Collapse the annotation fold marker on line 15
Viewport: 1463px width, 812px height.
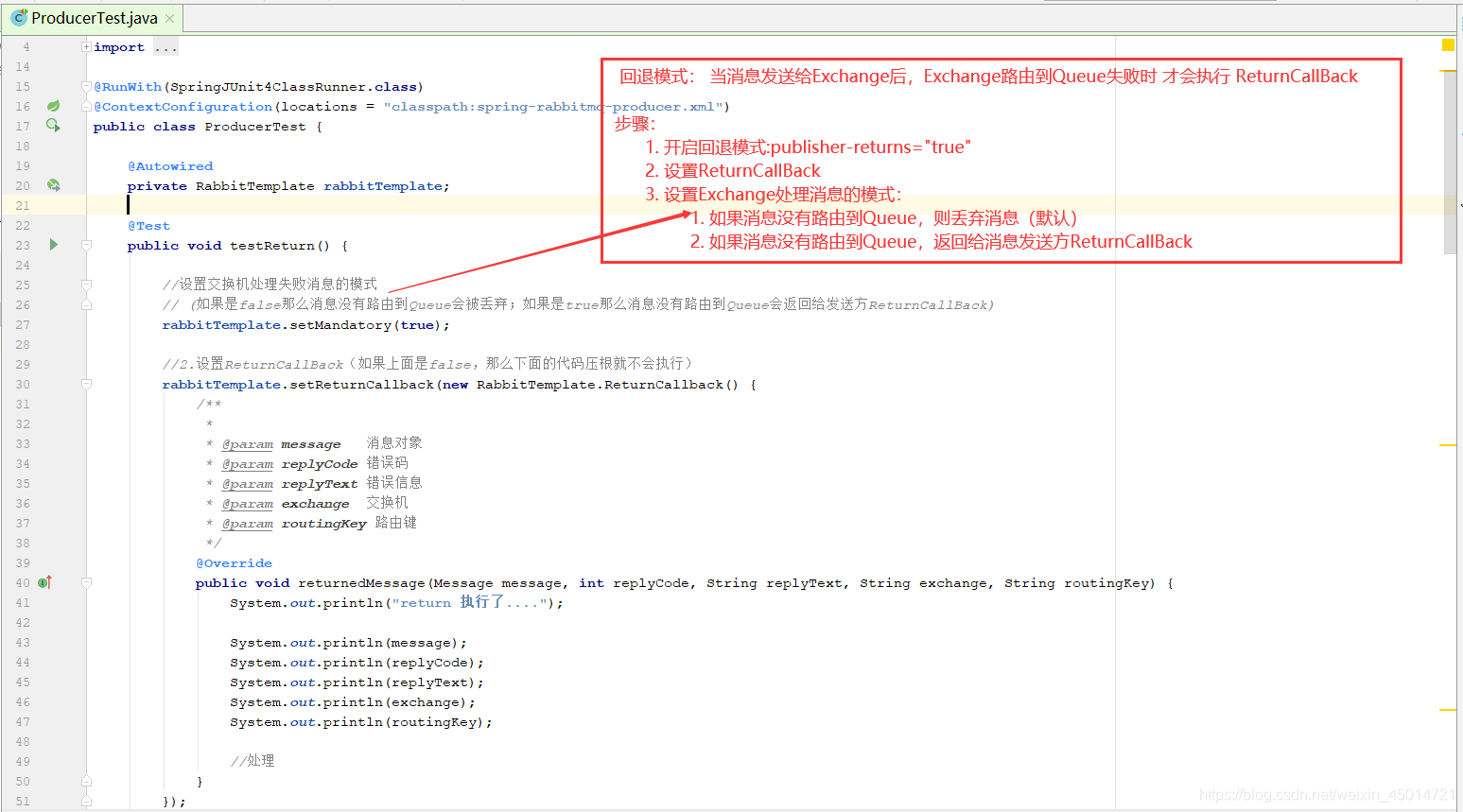tap(86, 86)
